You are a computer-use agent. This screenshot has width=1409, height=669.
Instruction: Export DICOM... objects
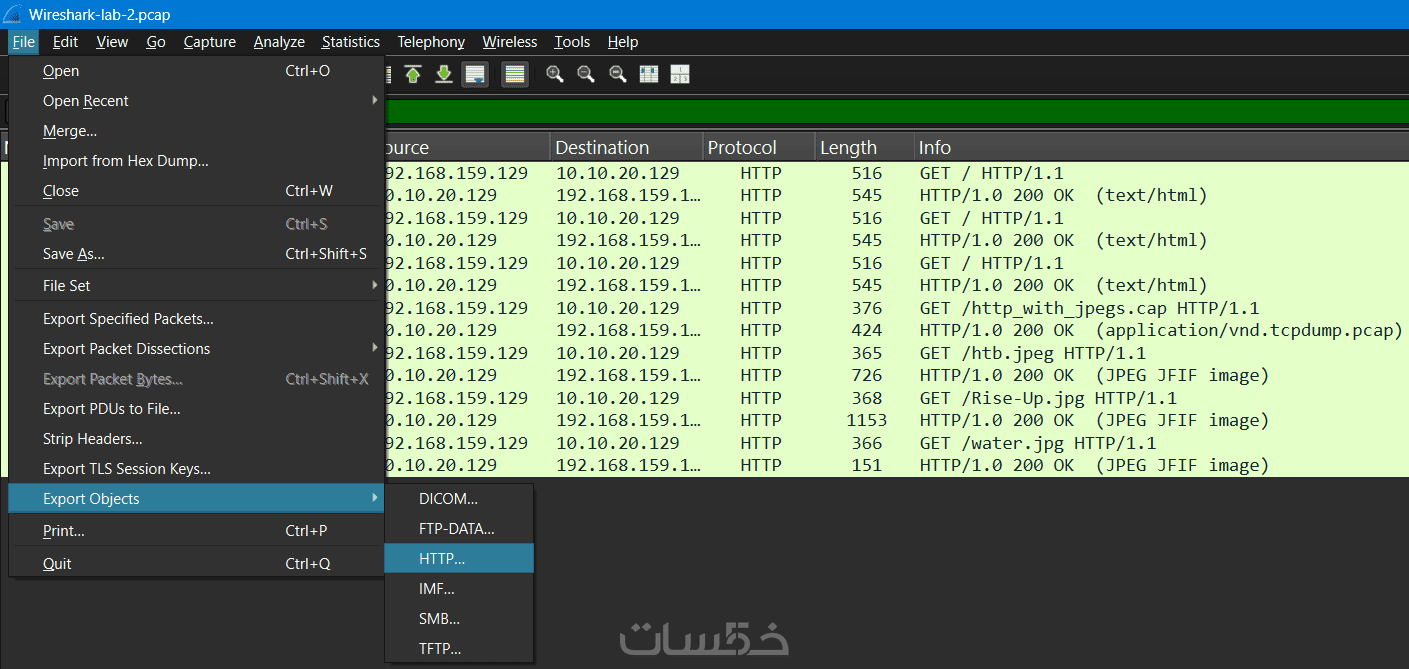click(459, 499)
